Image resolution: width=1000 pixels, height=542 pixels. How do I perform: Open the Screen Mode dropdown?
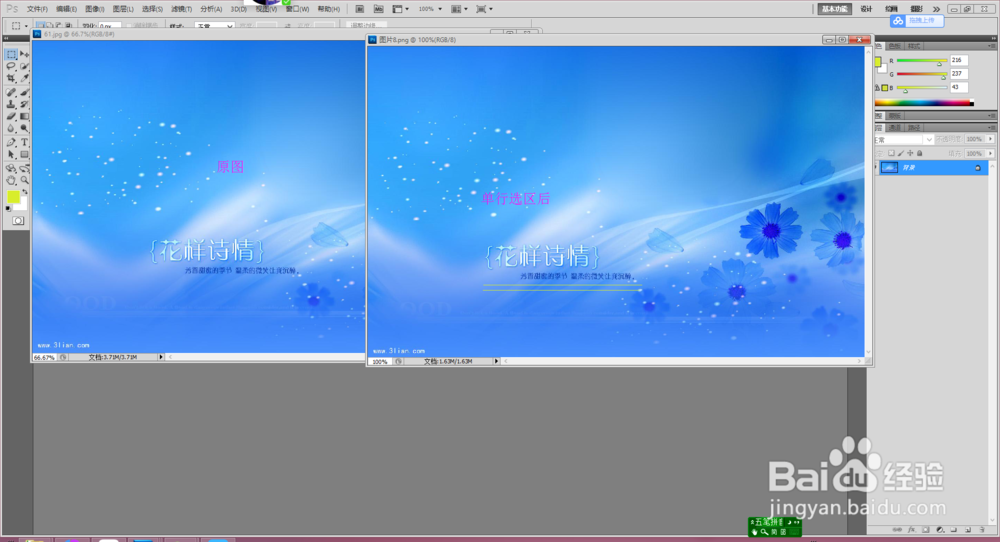pos(485,9)
